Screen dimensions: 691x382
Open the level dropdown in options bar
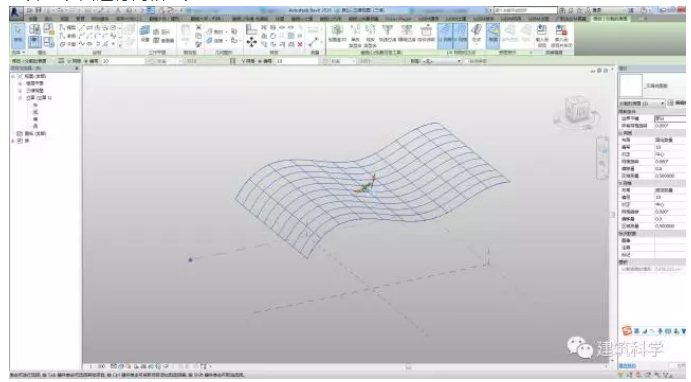(442, 61)
